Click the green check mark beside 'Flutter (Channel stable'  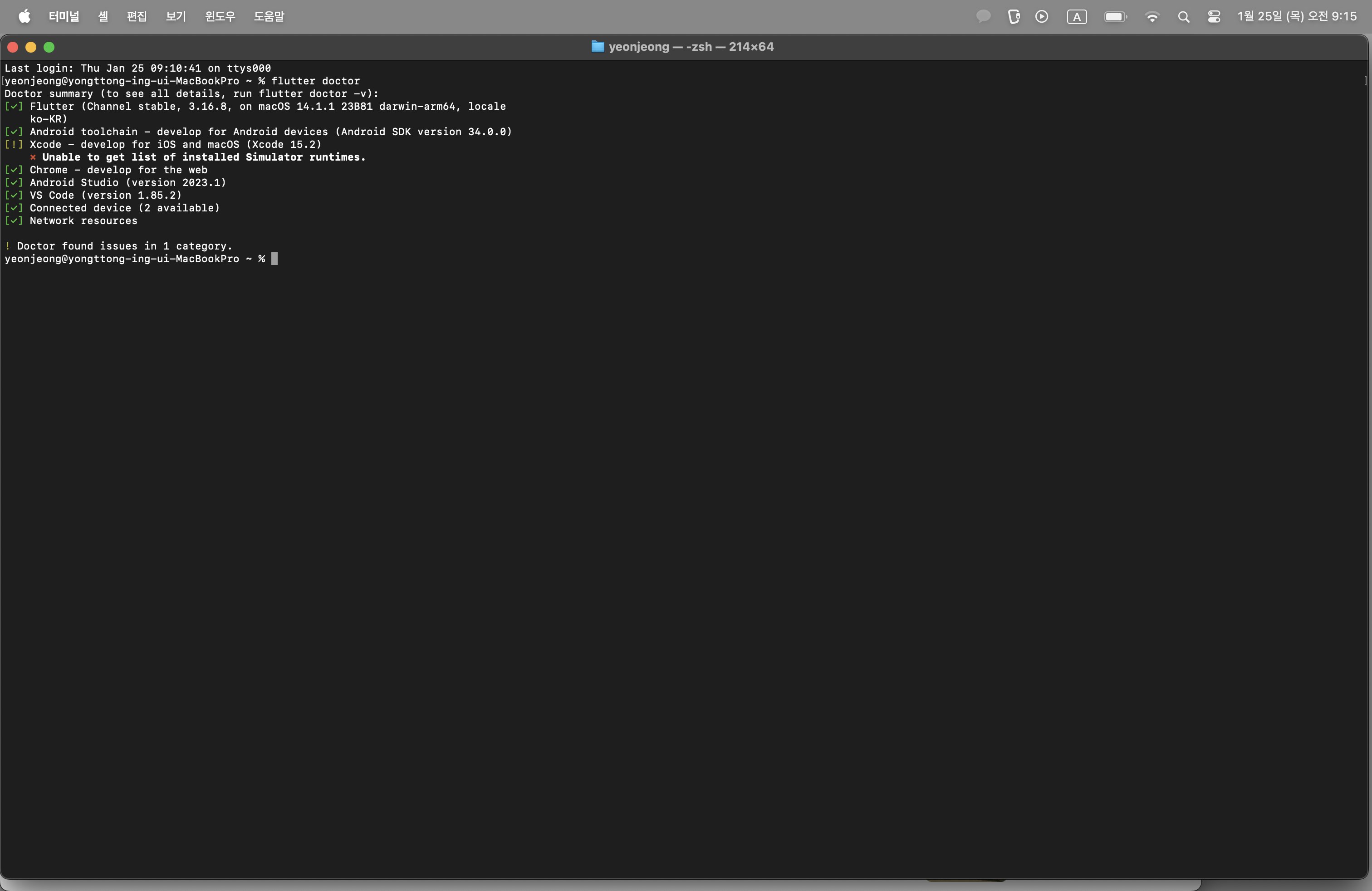click(13, 106)
